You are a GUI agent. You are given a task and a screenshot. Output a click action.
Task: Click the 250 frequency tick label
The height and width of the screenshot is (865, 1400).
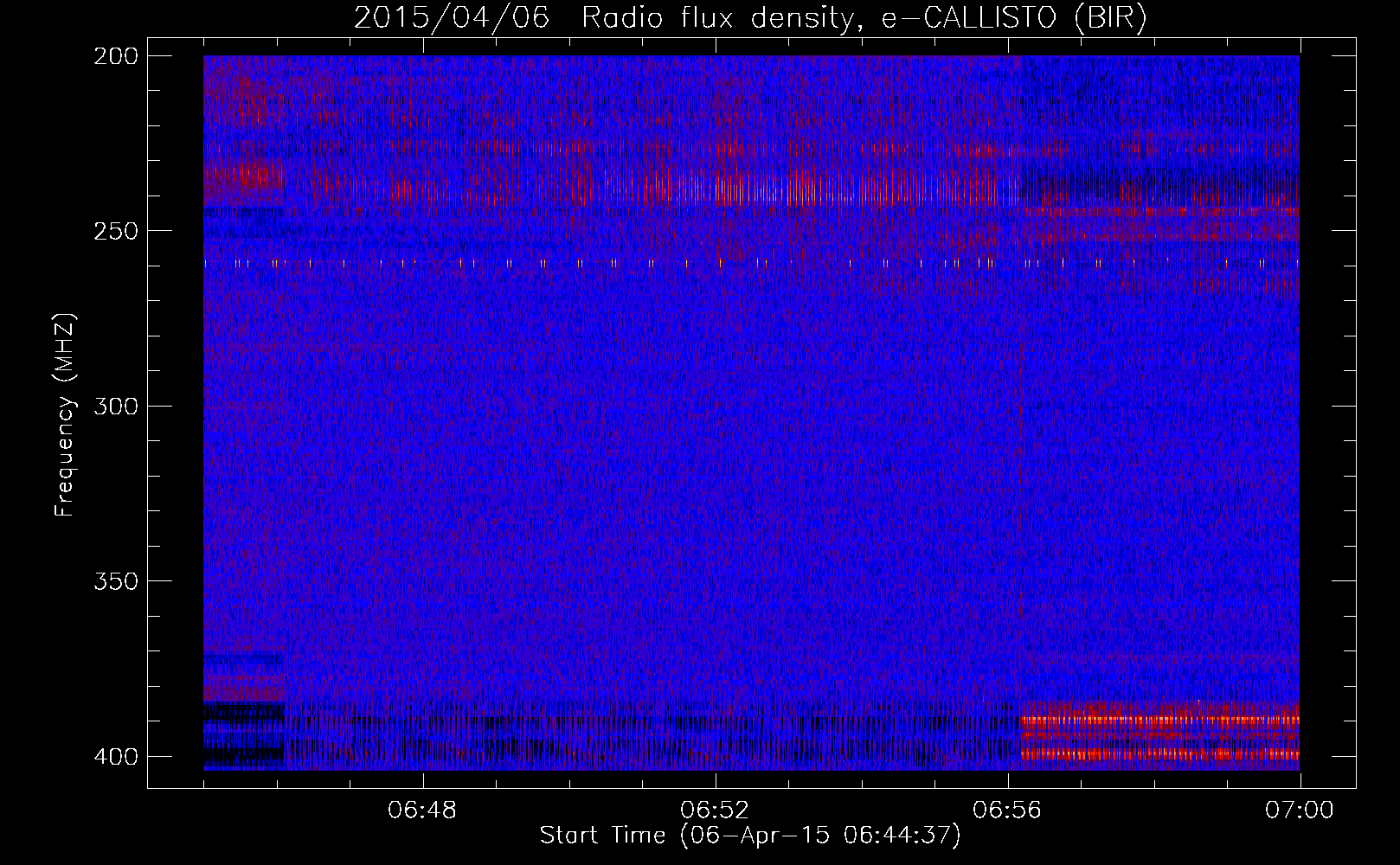pyautogui.click(x=115, y=231)
